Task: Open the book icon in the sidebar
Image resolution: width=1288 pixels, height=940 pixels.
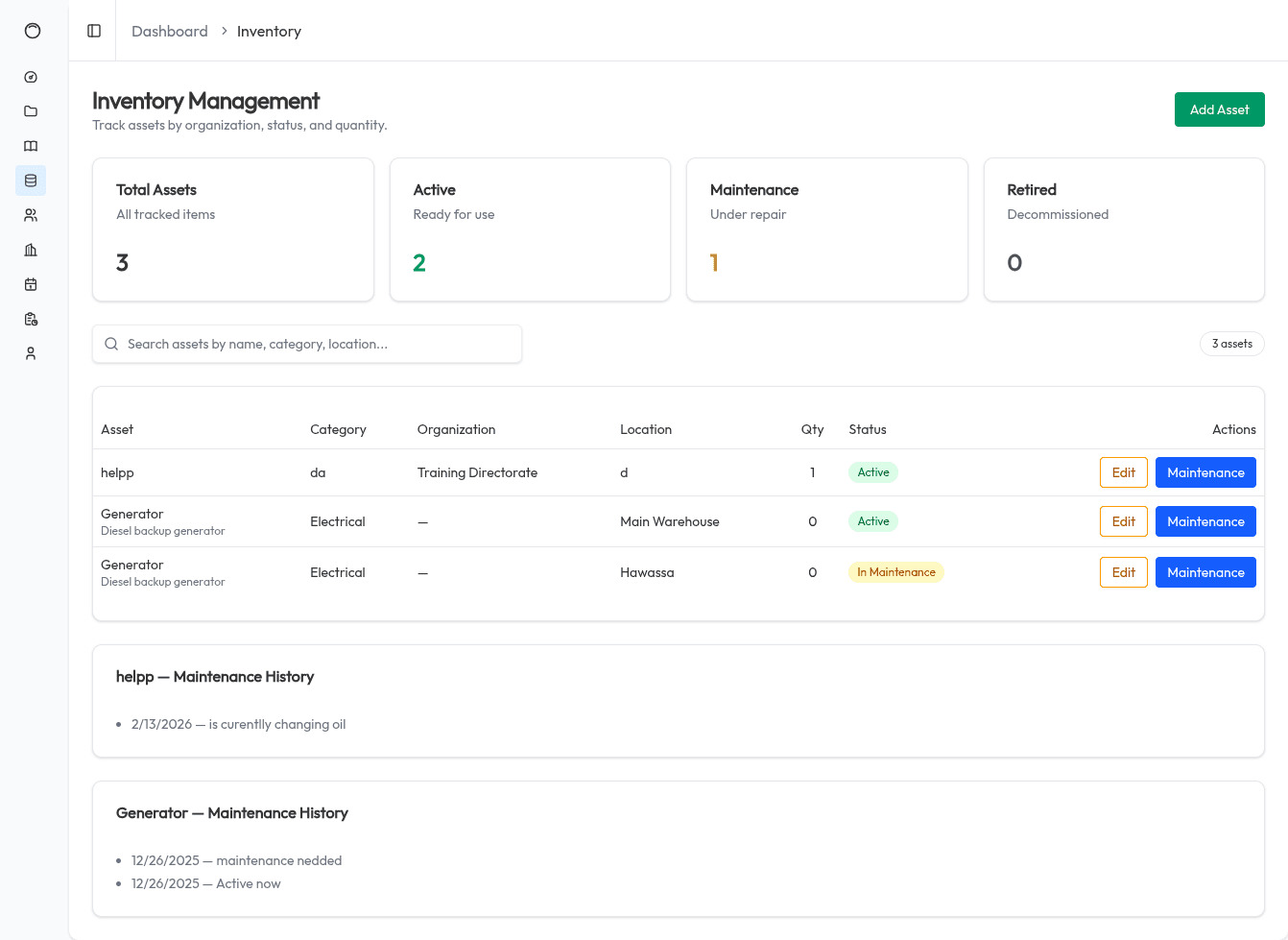Action: pos(31,146)
